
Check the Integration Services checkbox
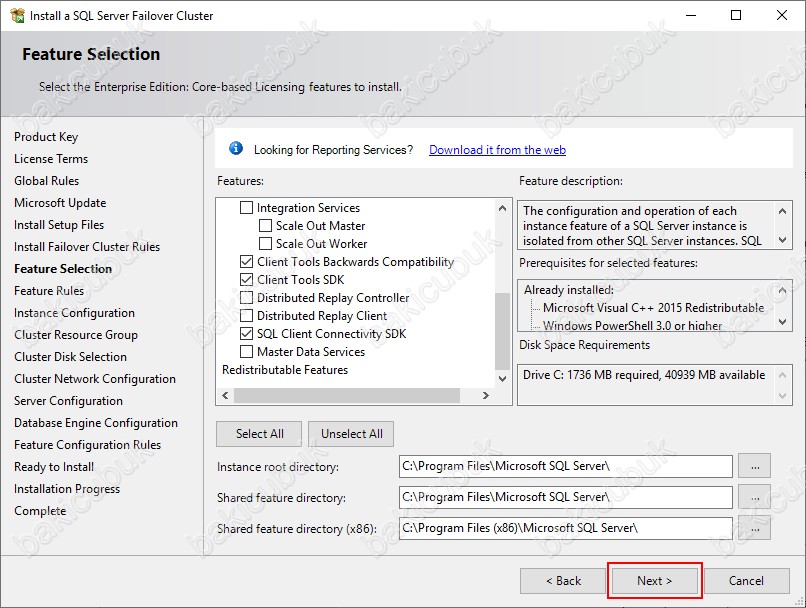tap(247, 208)
